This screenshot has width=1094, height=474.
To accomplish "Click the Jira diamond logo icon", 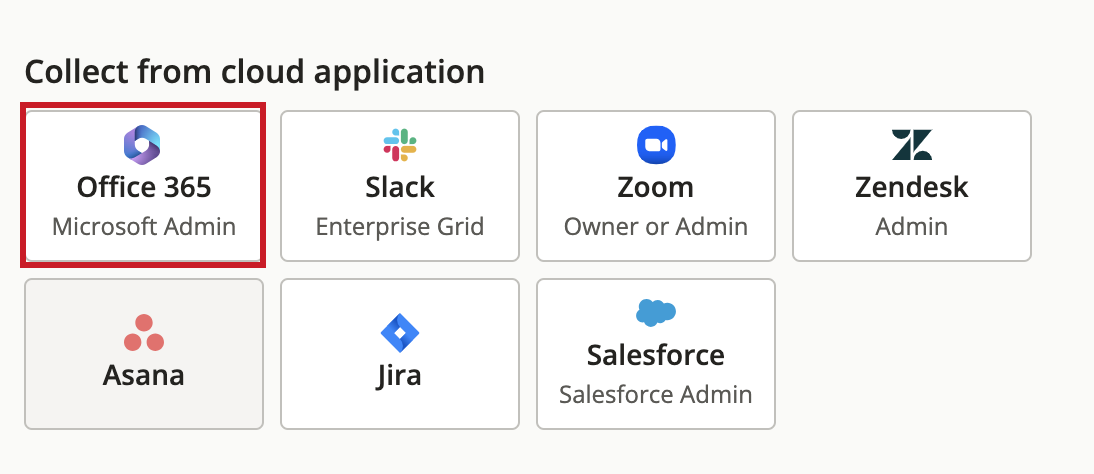I will click(x=400, y=333).
